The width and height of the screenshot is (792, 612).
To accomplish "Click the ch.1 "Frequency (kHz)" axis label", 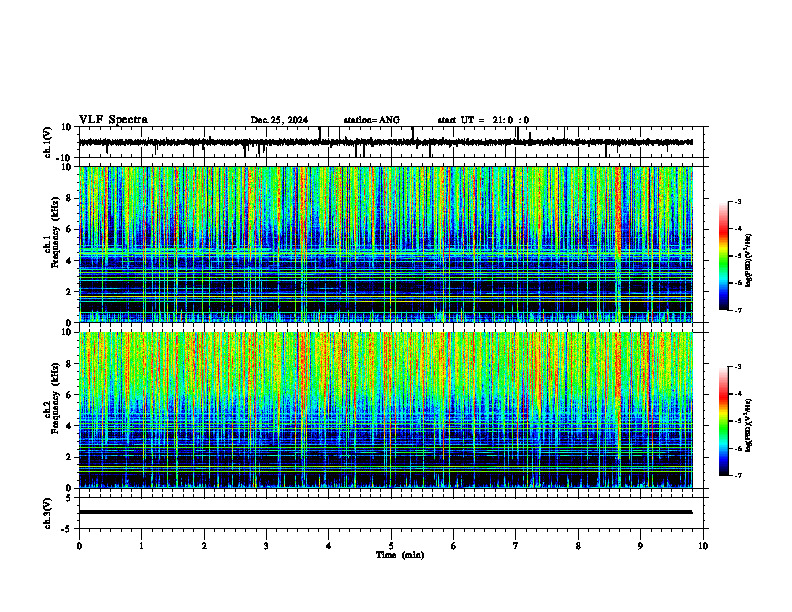I will 55,233.
